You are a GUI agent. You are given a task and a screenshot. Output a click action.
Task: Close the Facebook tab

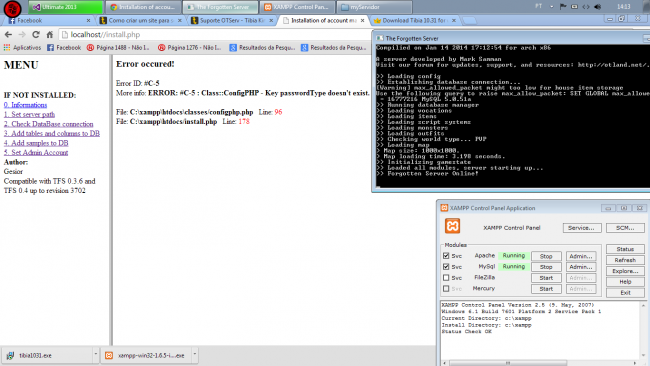tap(88, 20)
